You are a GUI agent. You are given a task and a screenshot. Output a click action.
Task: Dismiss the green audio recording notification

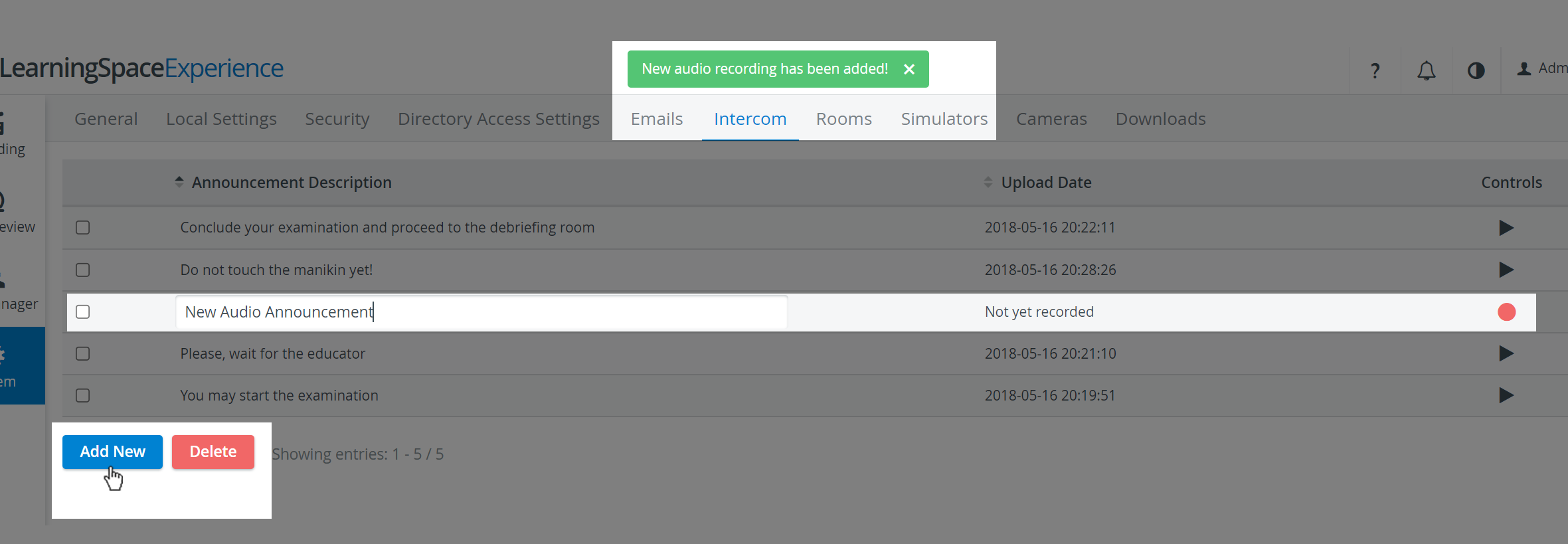909,69
